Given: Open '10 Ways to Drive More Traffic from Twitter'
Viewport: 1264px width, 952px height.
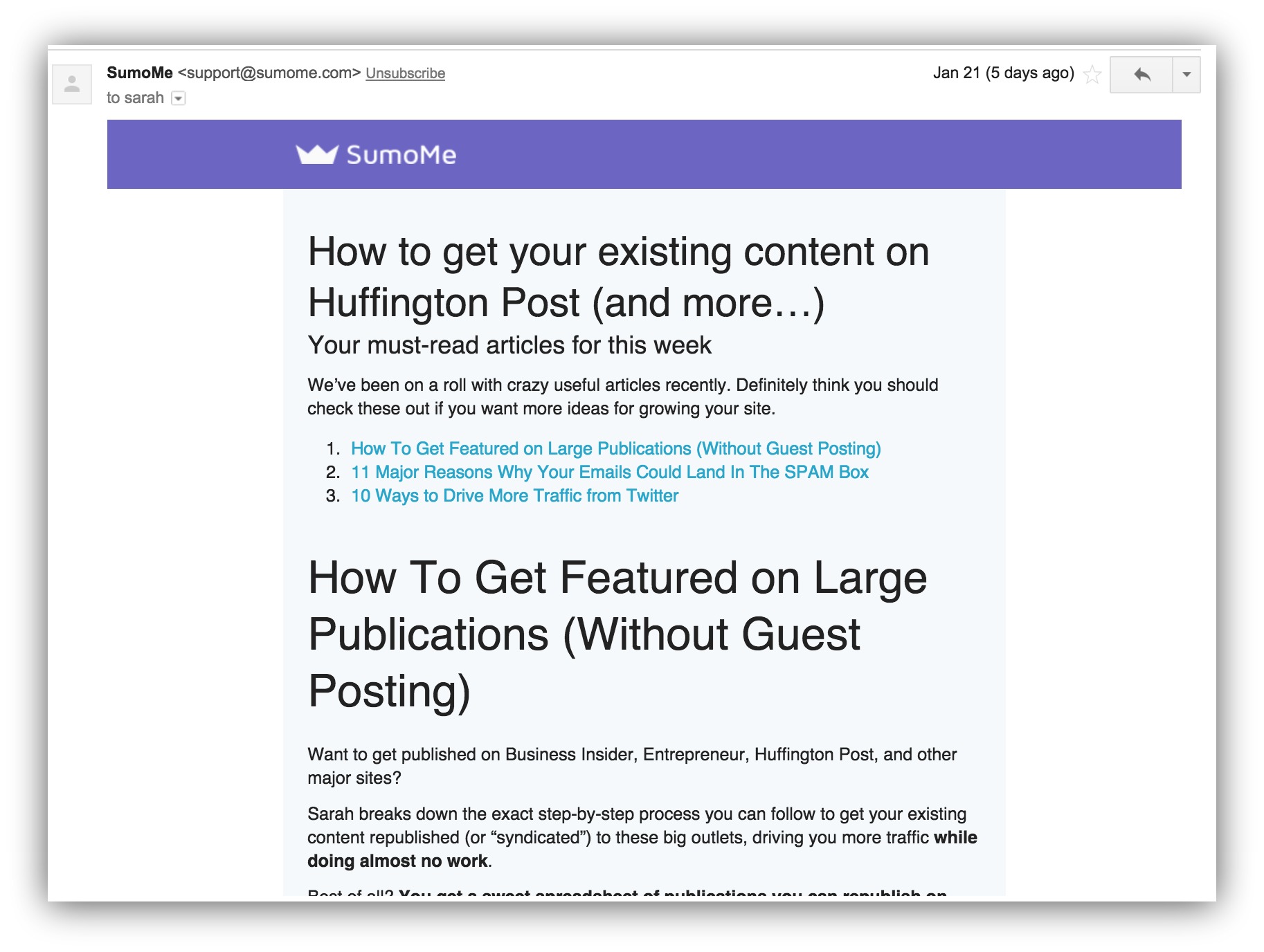Looking at the screenshot, I should [514, 495].
